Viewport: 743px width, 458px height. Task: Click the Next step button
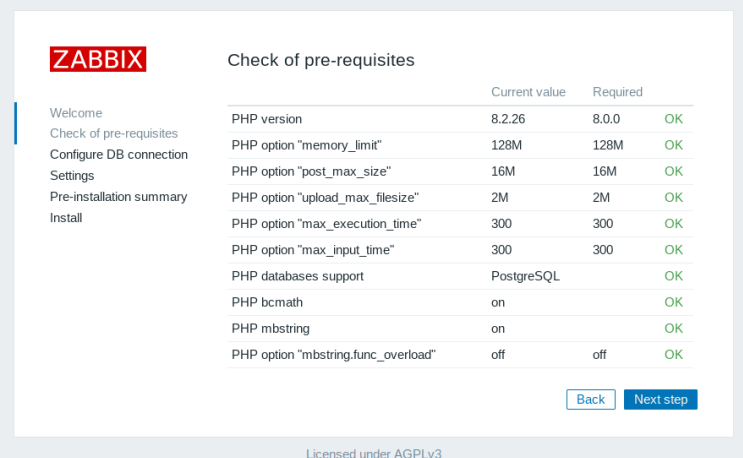tap(660, 399)
